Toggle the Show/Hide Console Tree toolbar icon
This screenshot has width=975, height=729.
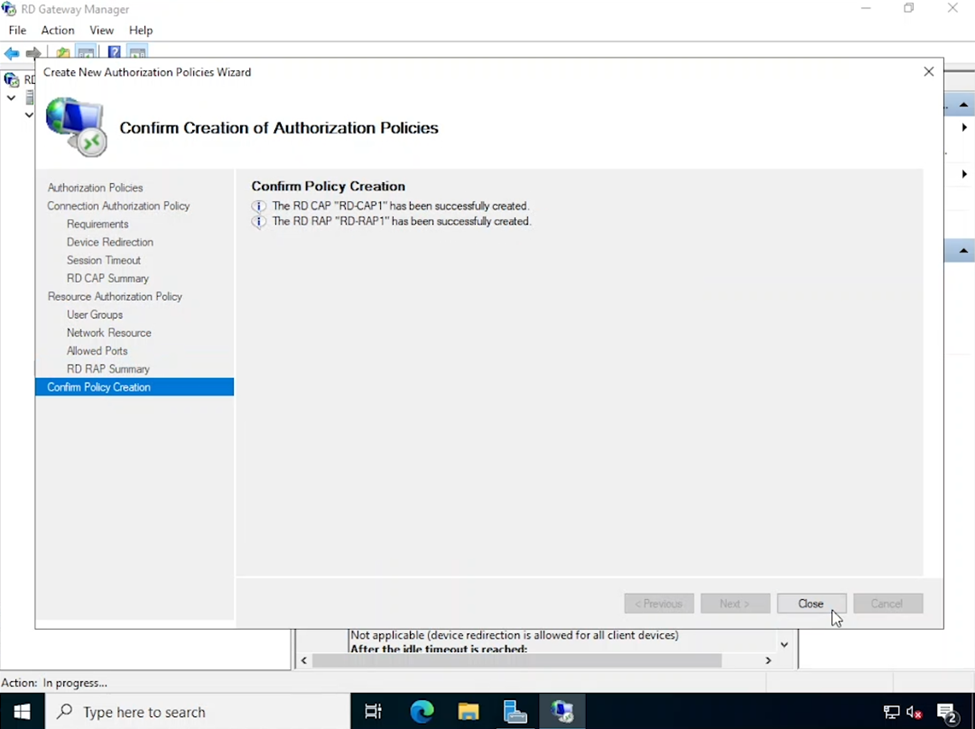pos(86,52)
